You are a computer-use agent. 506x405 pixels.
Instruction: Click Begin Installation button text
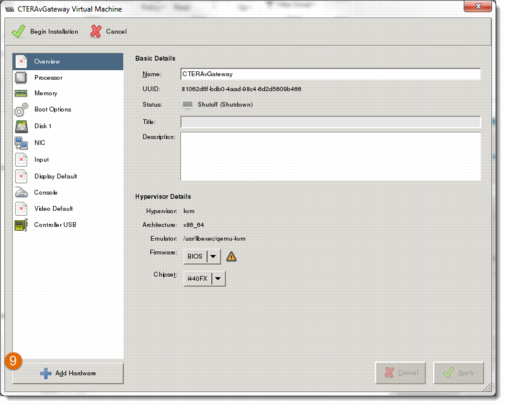[54, 32]
